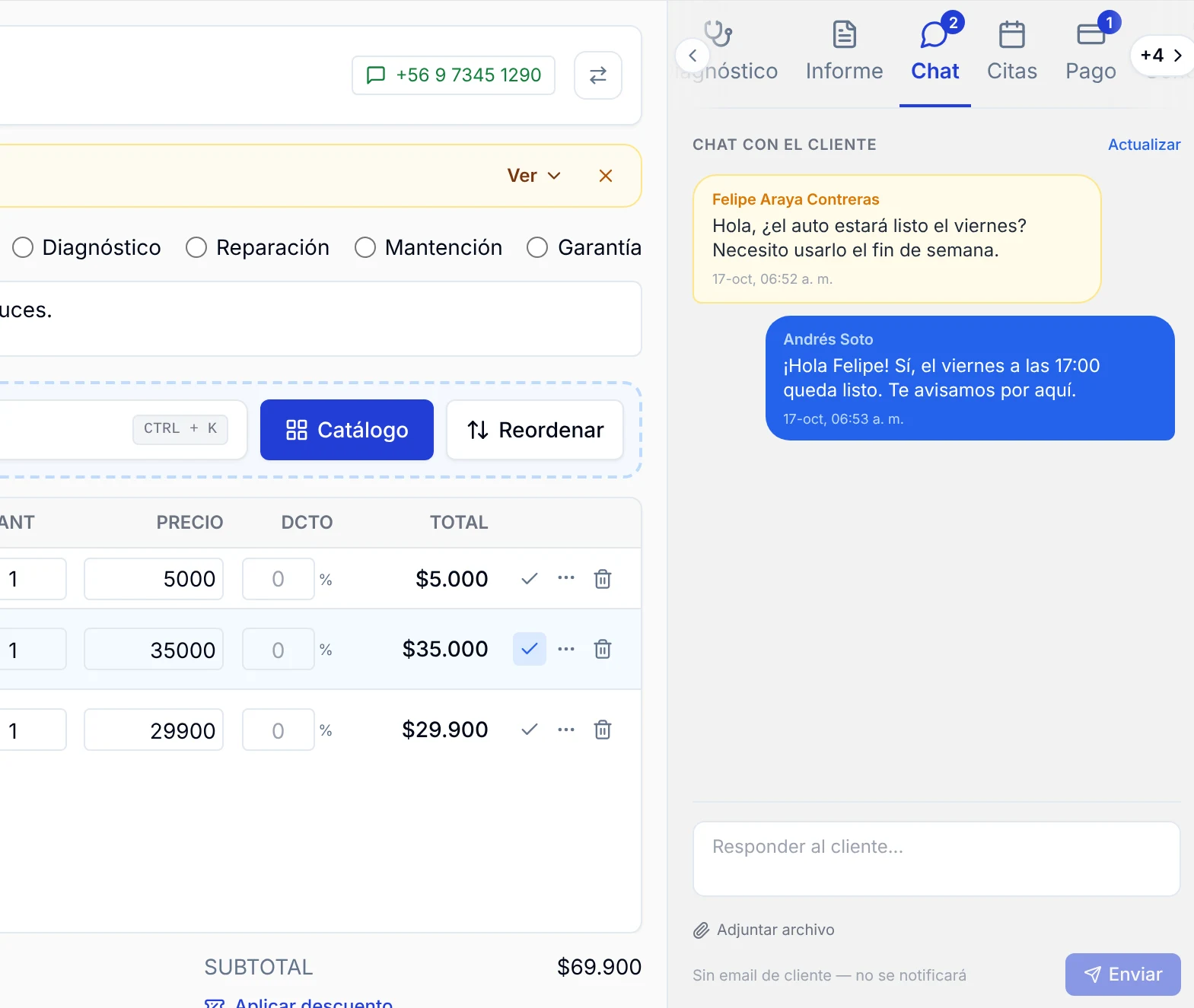Dismiss the yellow alert banner
Screen dimensions: 1194x1008
tap(606, 176)
